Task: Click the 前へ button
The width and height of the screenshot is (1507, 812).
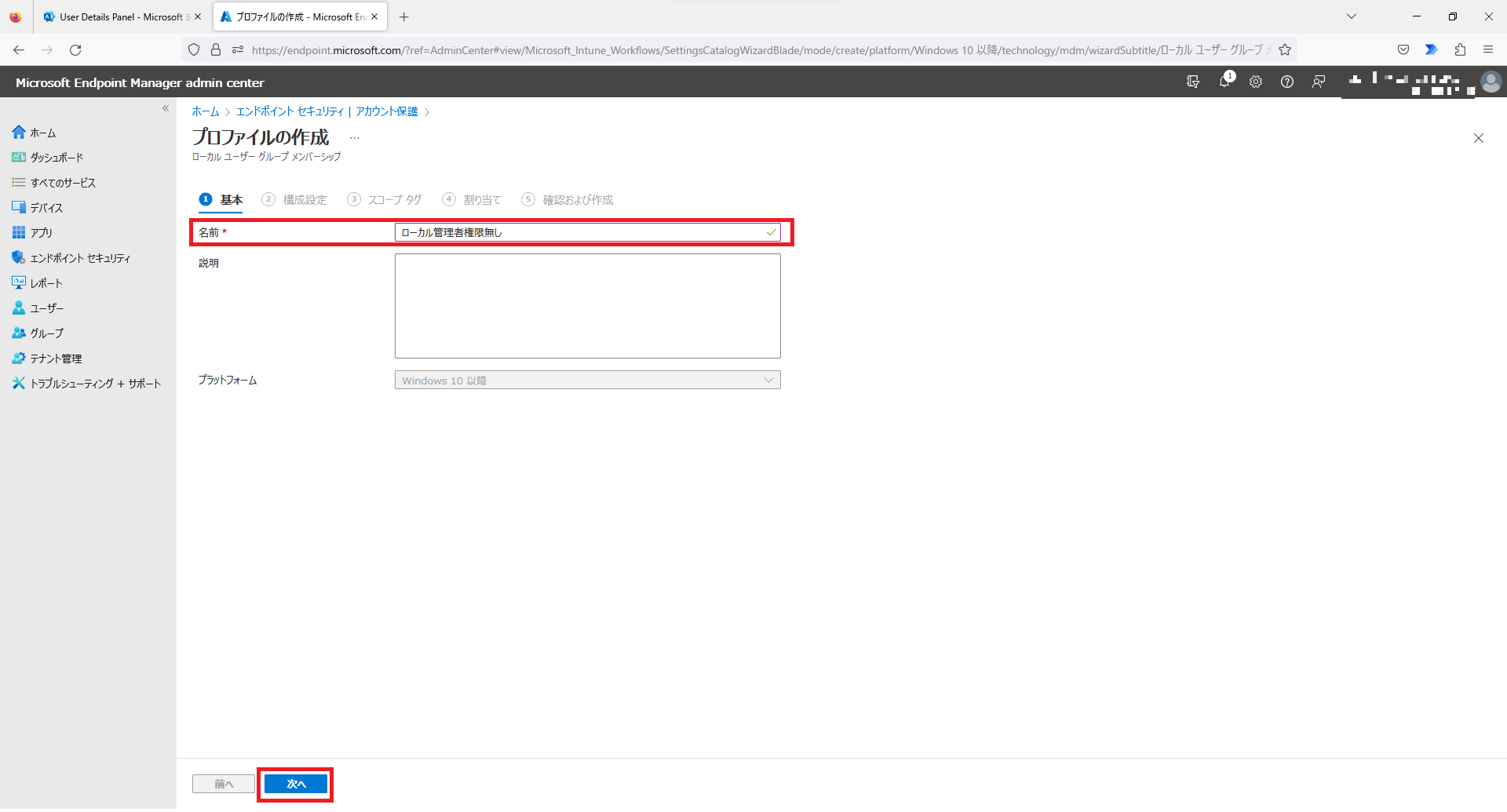Action: coord(224,784)
